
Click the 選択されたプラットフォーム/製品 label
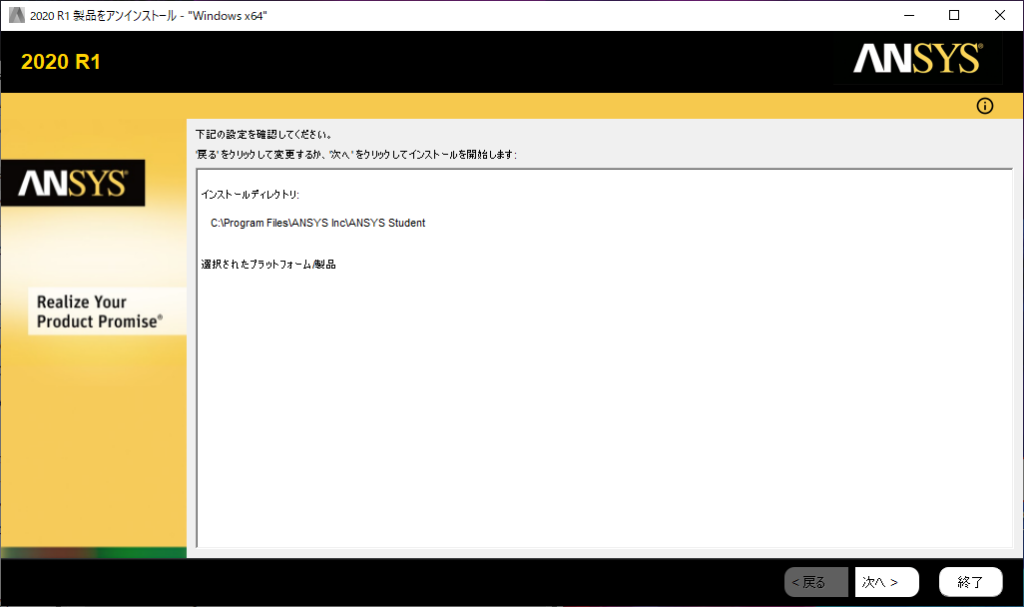pyautogui.click(x=268, y=265)
